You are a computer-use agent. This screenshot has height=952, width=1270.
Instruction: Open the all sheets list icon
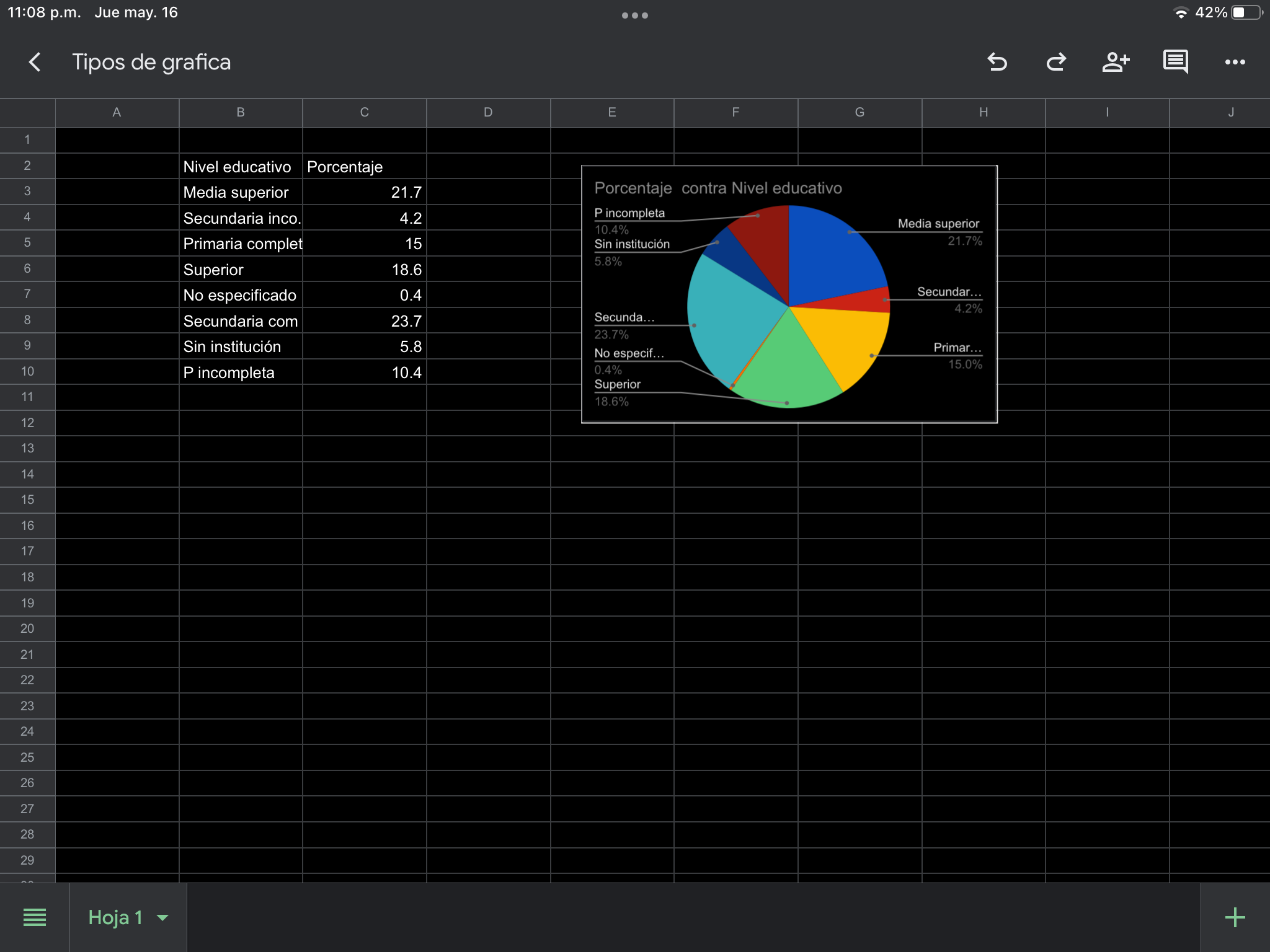35,917
